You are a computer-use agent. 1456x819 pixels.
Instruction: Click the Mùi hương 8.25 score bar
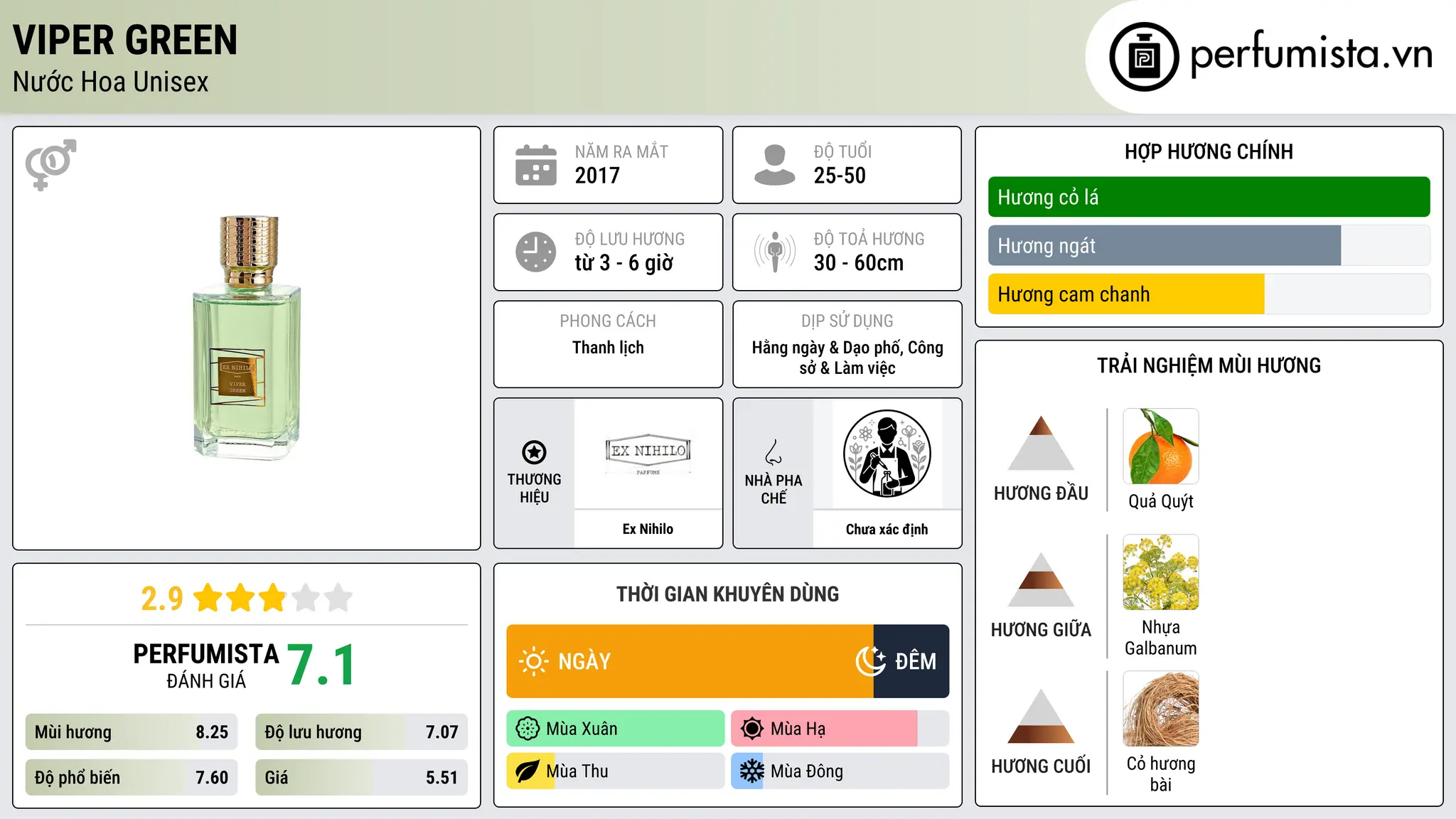[x=132, y=732]
